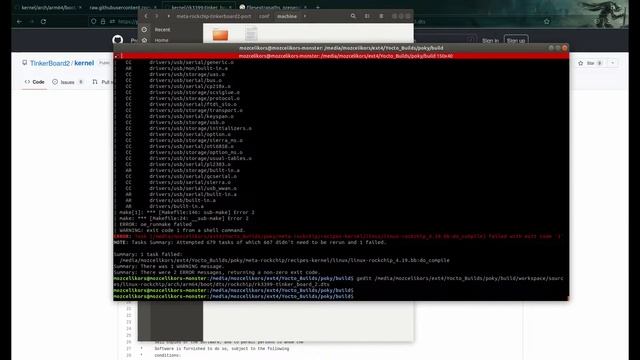640x360 pixels.
Task: Click the bookmark star in the address bar
Action: [x=547, y=21]
